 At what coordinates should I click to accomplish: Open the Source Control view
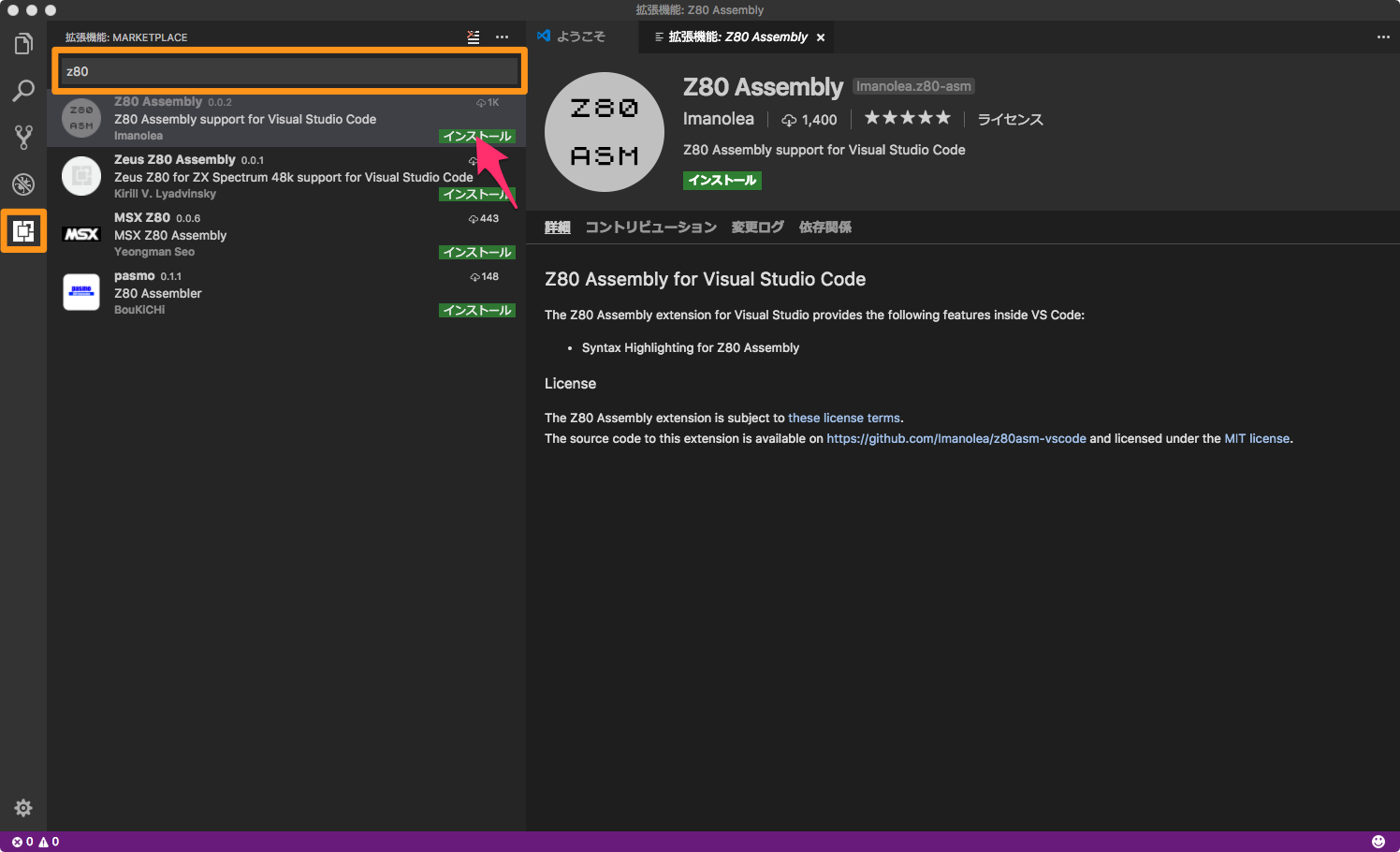point(23,137)
